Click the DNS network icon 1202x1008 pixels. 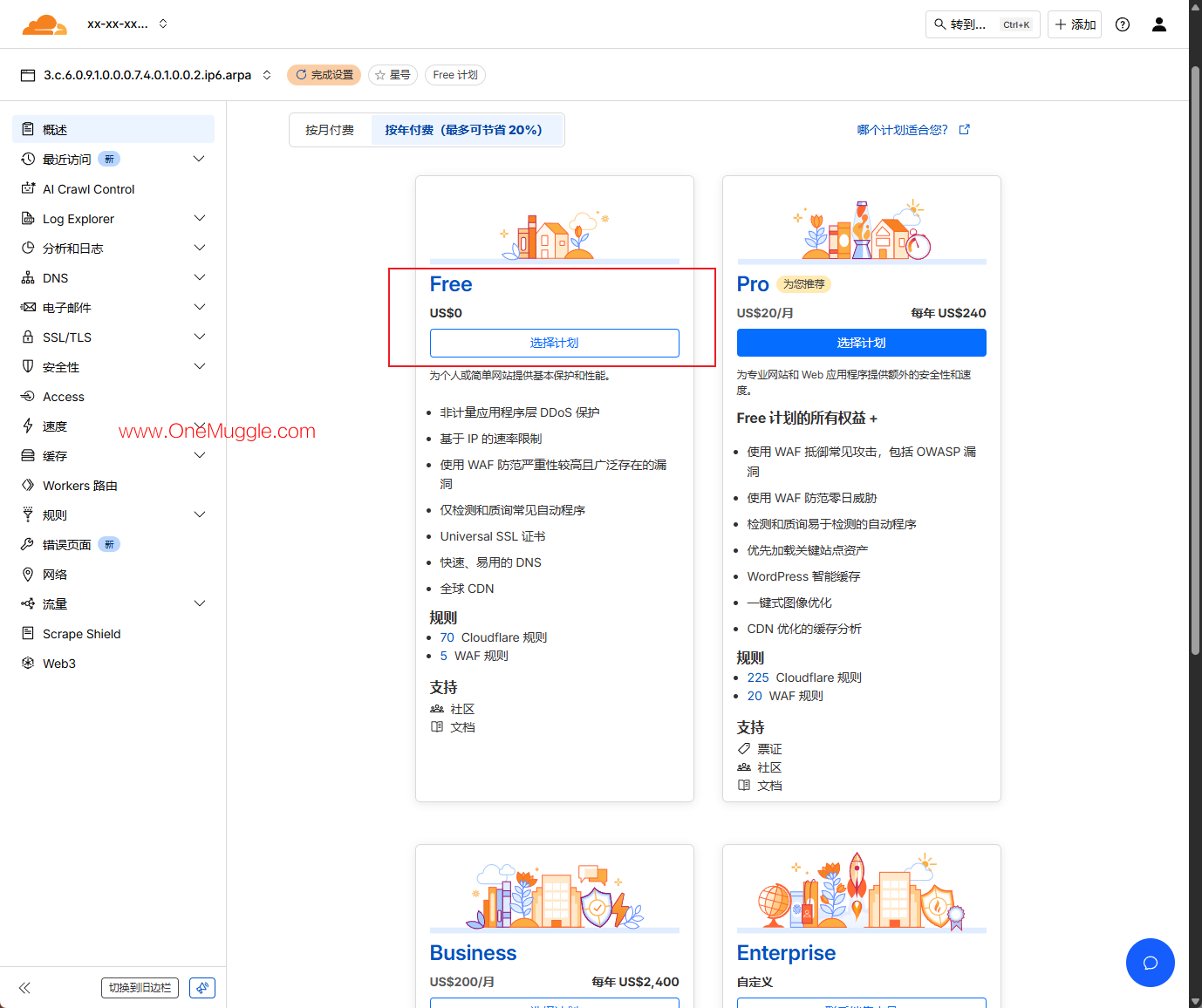[28, 277]
